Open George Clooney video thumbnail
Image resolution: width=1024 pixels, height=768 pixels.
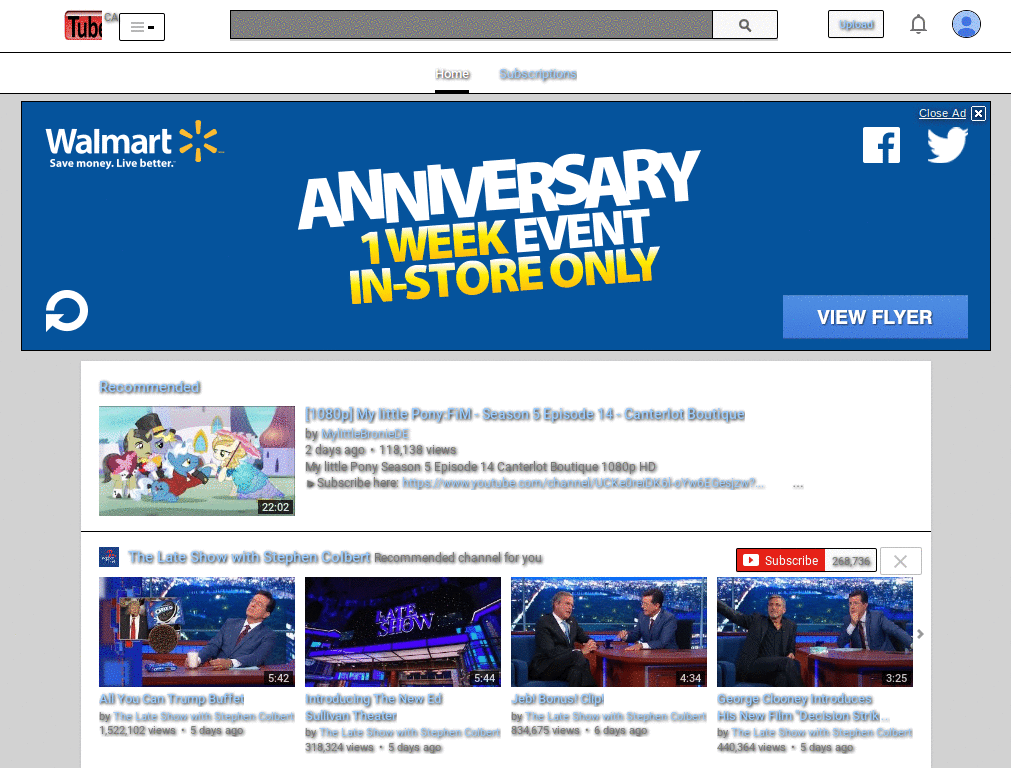tap(815, 632)
